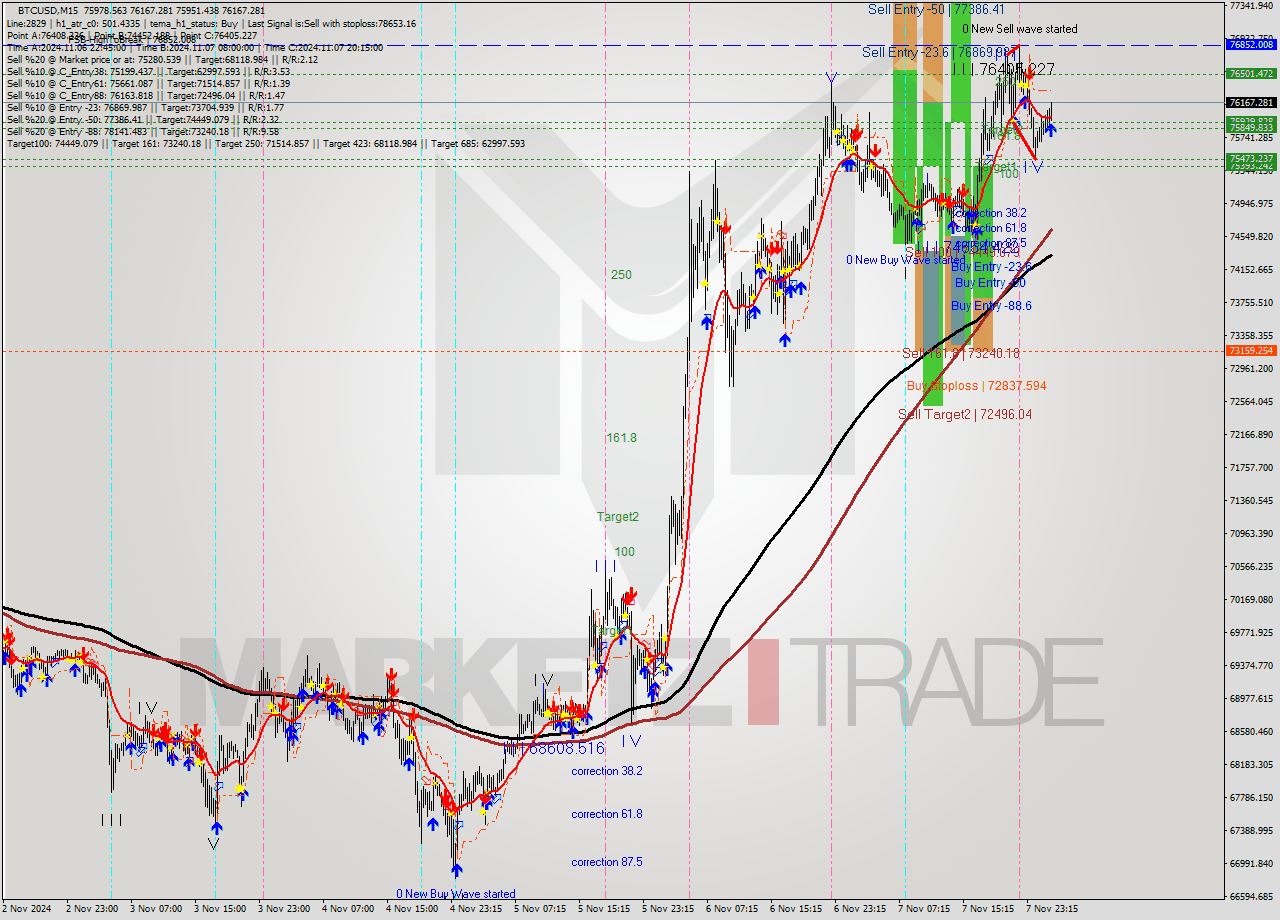Click the '7 Nov 15:15' time label

[x=988, y=910]
